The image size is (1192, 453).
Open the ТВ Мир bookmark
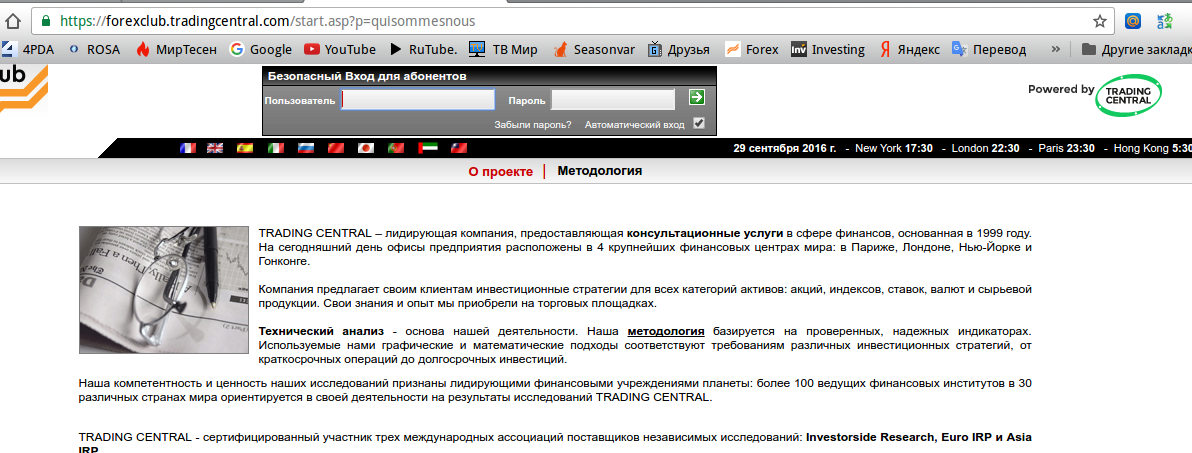503,49
